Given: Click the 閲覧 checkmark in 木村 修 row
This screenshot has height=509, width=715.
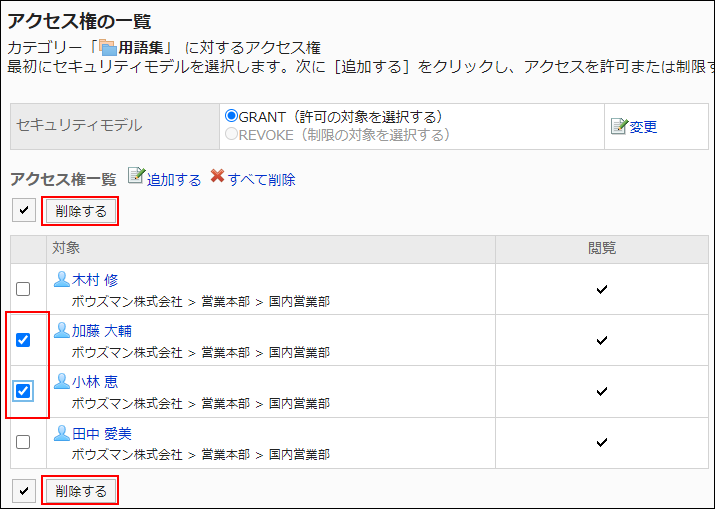Looking at the screenshot, I should 602,289.
